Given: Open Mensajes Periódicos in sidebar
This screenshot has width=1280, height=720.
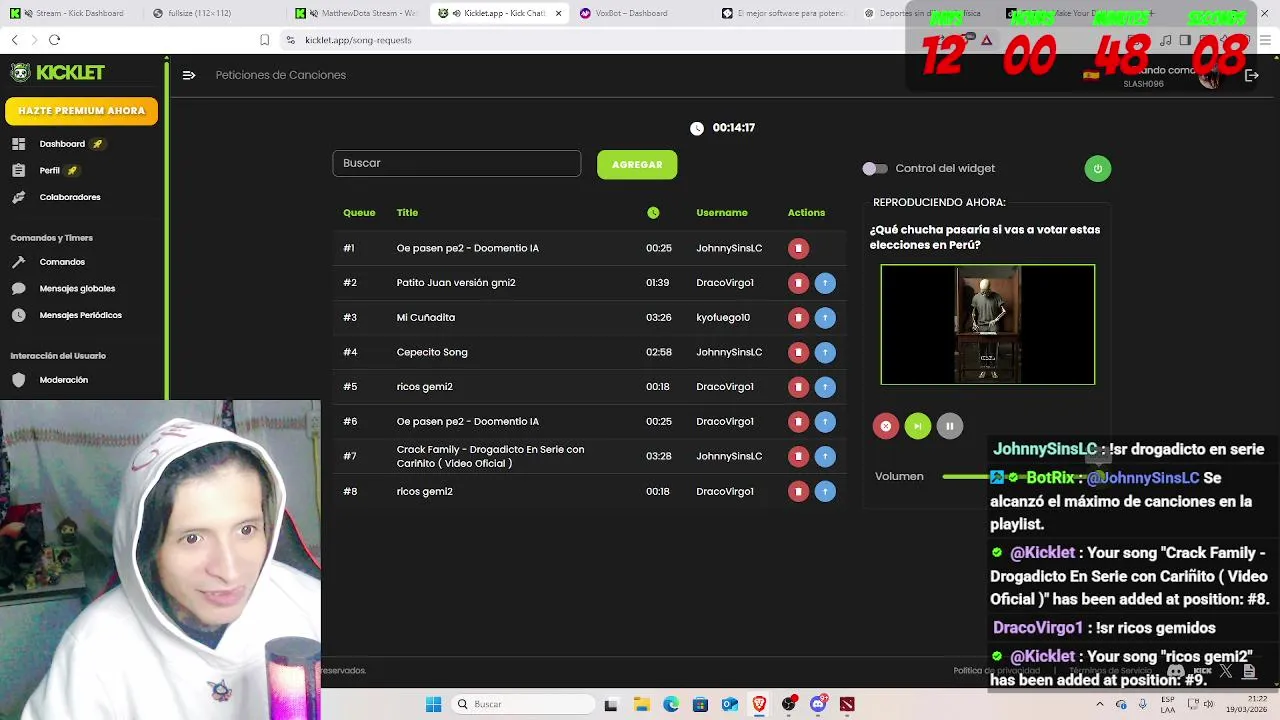Looking at the screenshot, I should coord(80,315).
